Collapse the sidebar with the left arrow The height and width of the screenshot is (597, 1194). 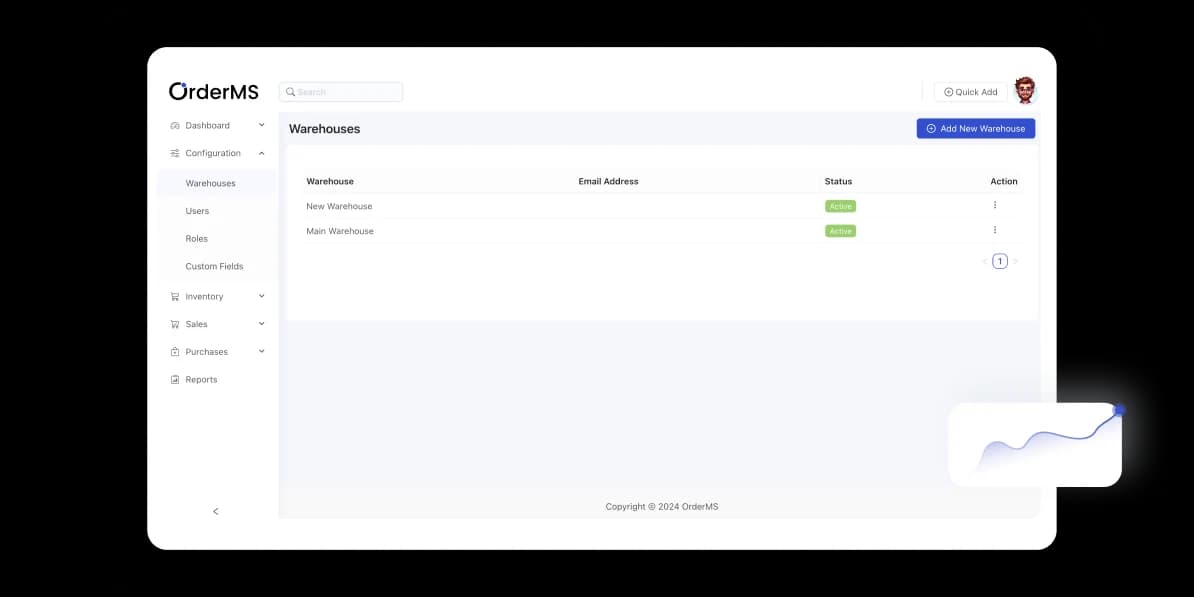(x=215, y=512)
